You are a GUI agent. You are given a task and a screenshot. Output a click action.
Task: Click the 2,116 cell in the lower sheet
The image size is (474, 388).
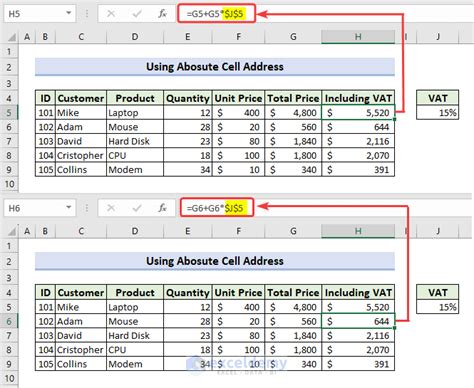pos(358,336)
